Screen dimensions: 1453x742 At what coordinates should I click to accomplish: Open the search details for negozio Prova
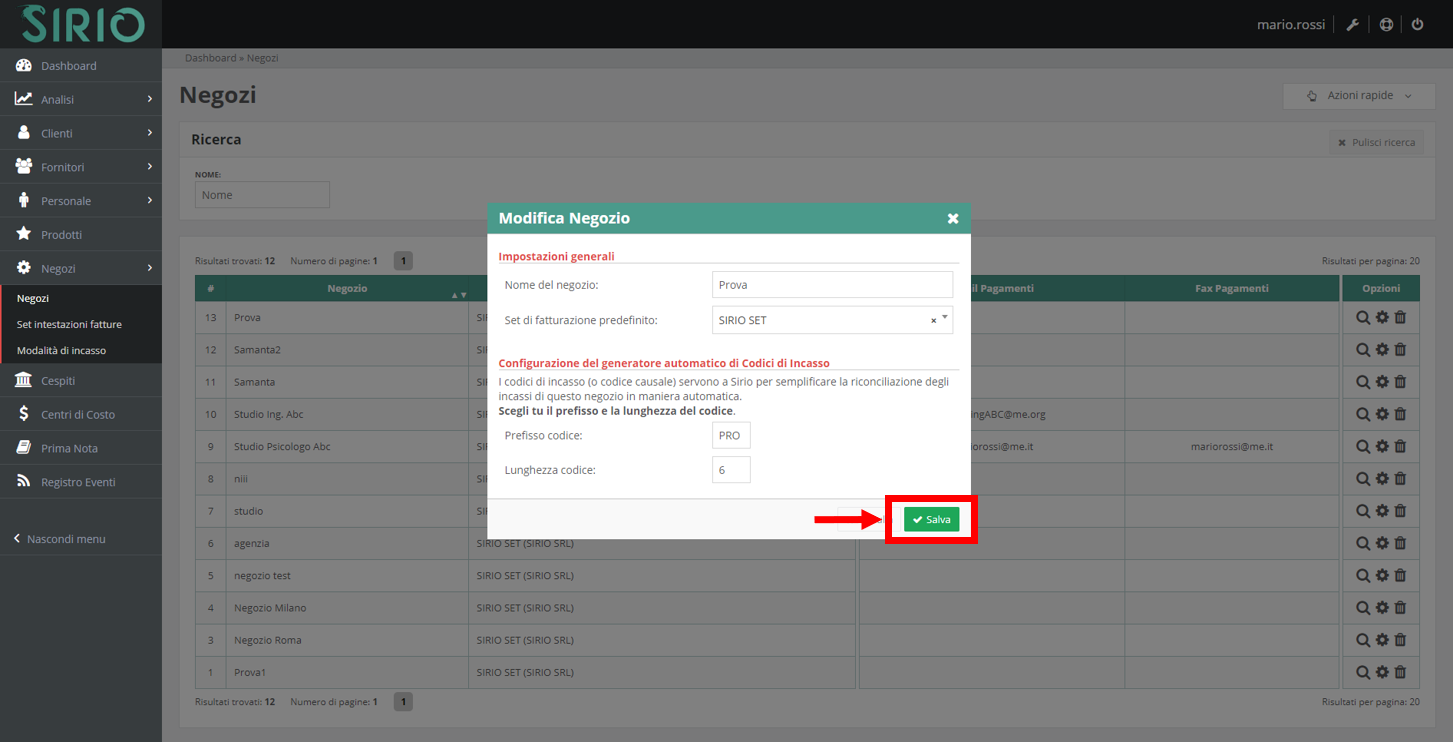tap(1361, 317)
